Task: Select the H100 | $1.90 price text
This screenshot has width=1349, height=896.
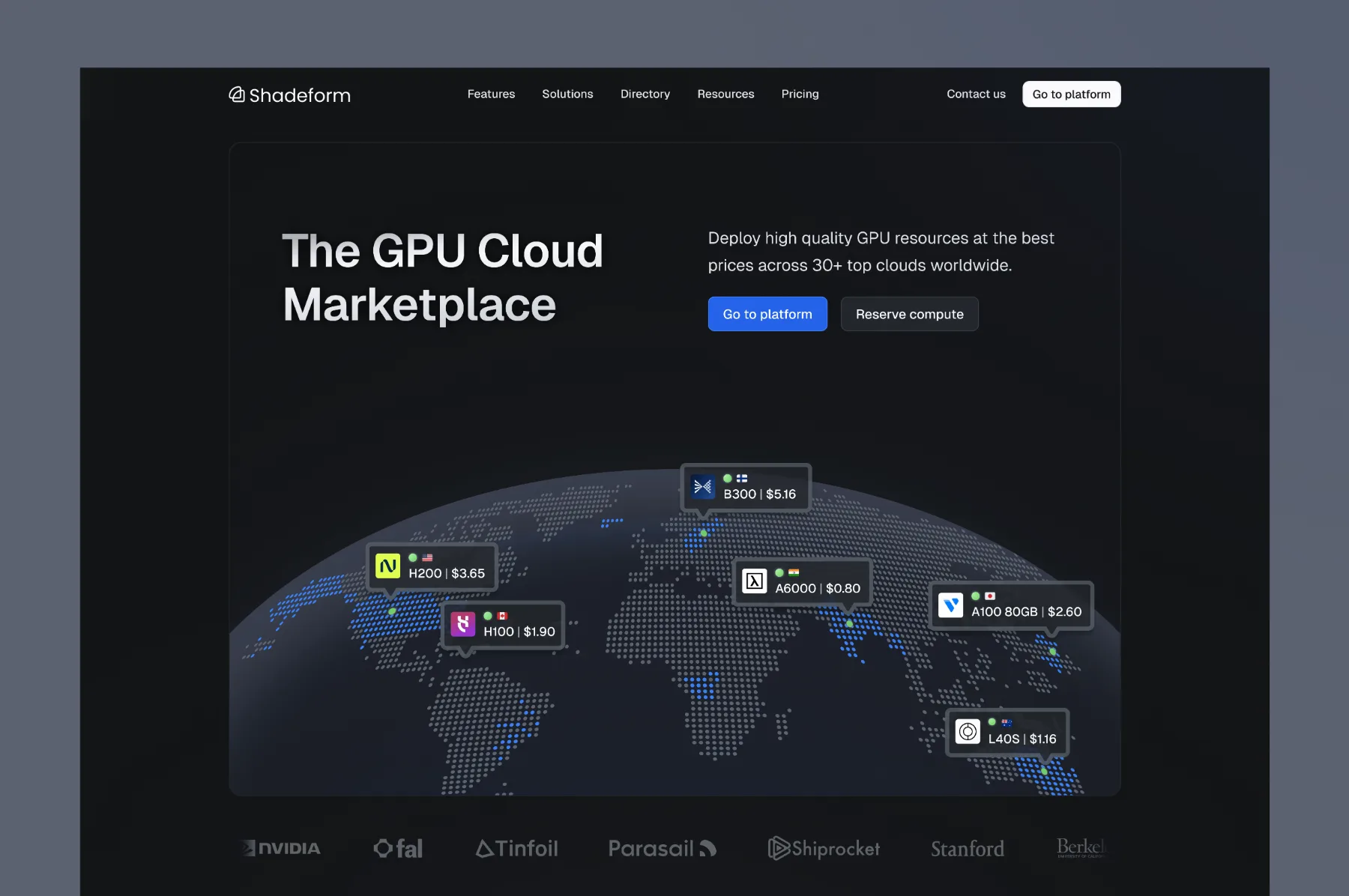Action: [519, 632]
